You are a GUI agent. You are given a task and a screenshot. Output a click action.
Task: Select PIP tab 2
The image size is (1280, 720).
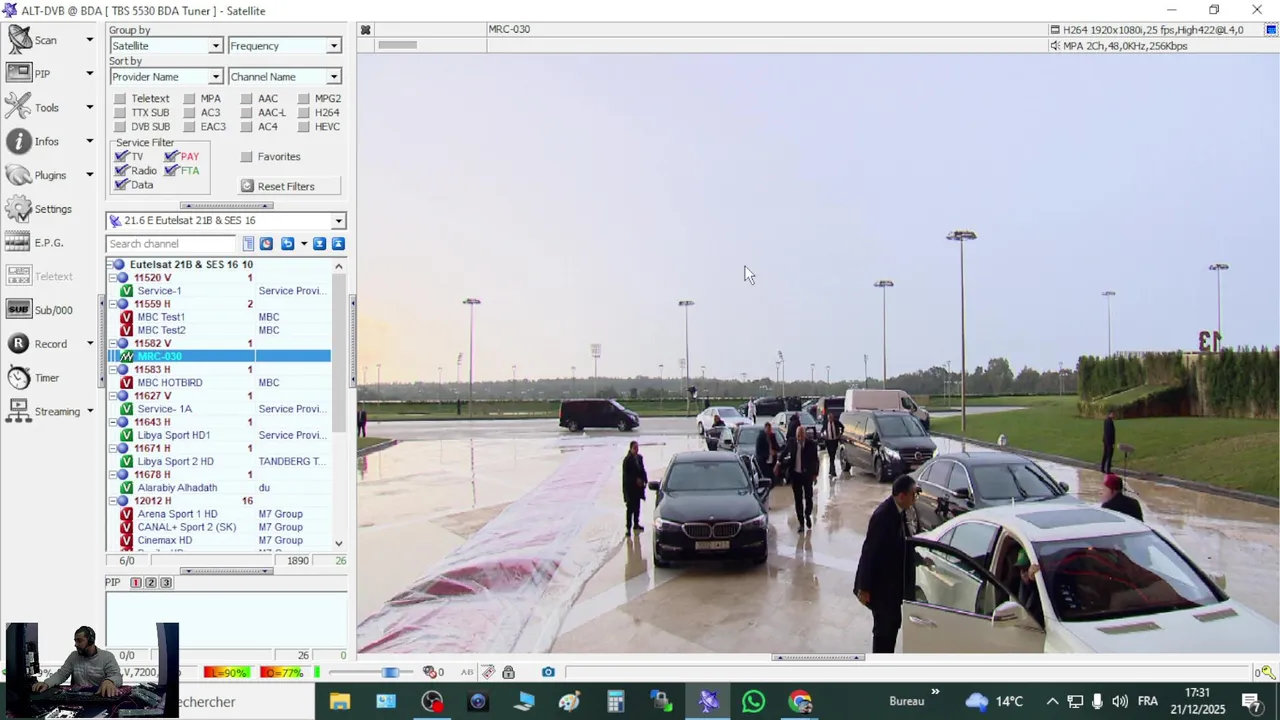click(x=151, y=583)
